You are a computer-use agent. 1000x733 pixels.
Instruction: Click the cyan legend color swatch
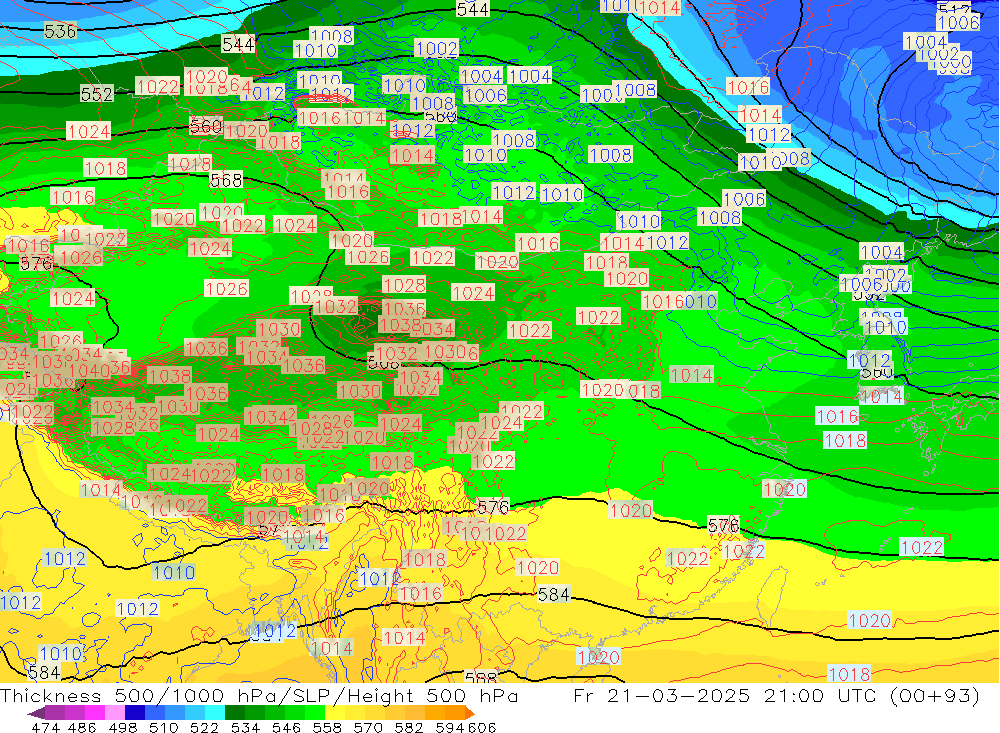215,713
